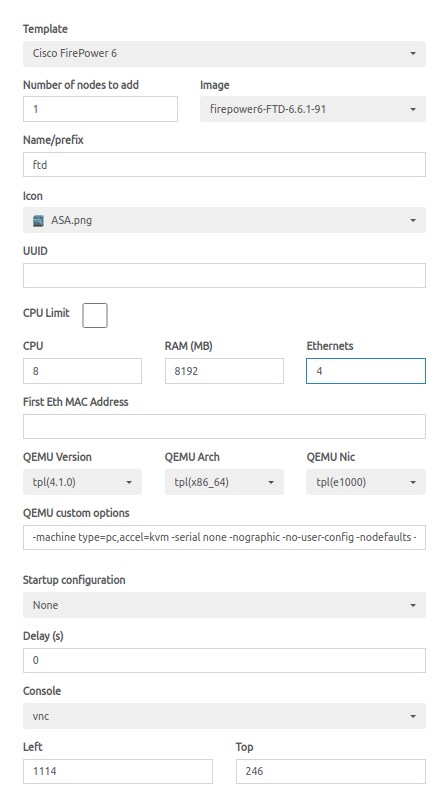This screenshot has width=447, height=787.
Task: Expand the Startup configuration dropdown
Action: point(224,605)
